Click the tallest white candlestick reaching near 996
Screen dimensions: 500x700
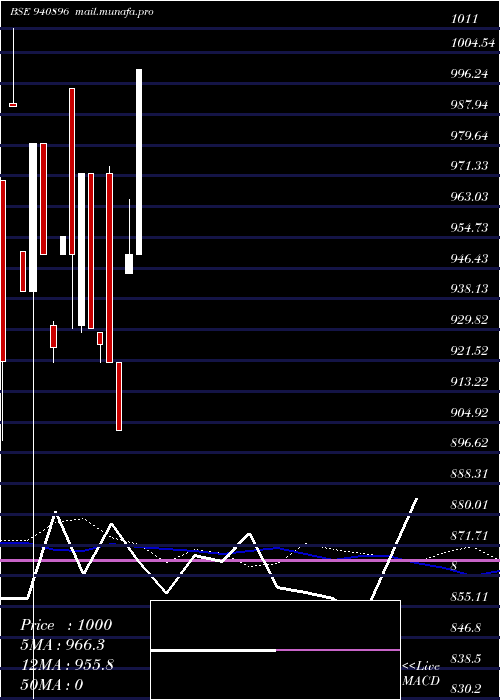pyautogui.click(x=139, y=162)
